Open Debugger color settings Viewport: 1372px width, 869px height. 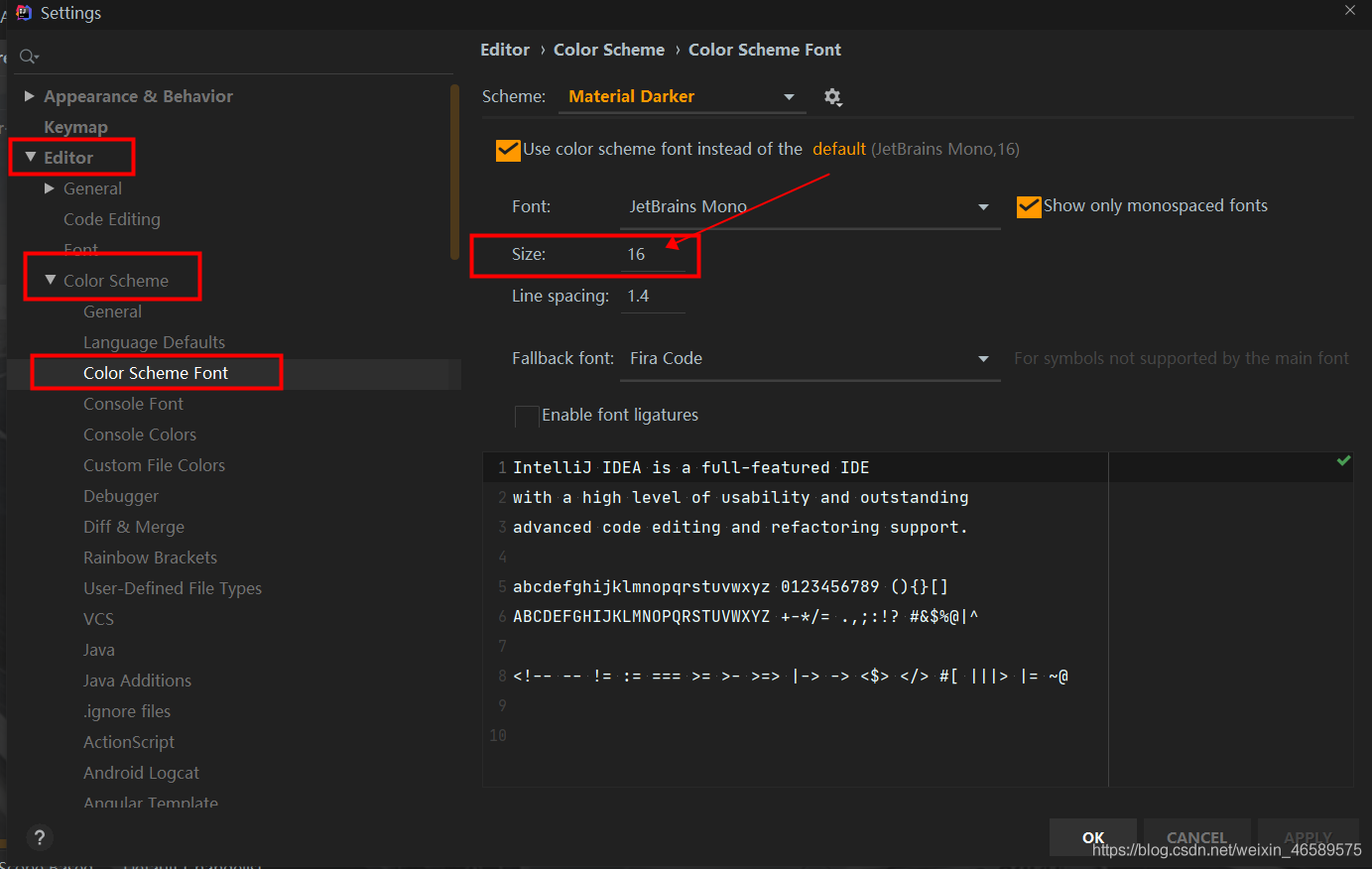pos(121,496)
